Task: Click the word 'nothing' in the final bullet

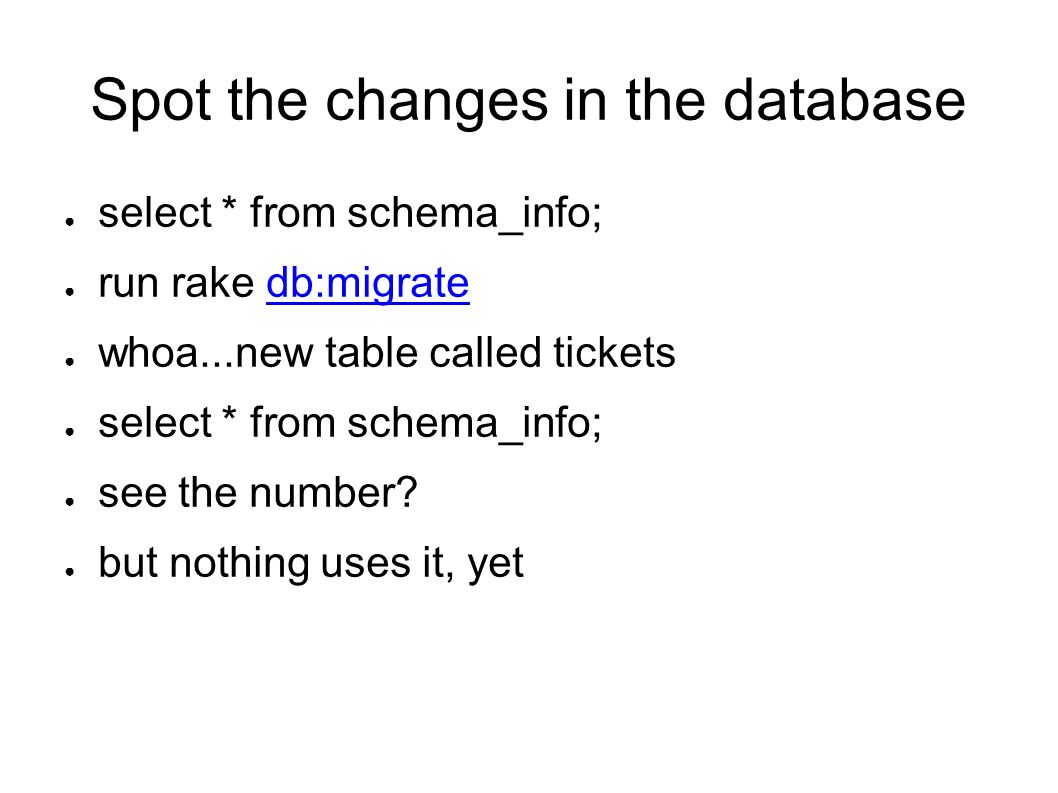Action: [239, 564]
